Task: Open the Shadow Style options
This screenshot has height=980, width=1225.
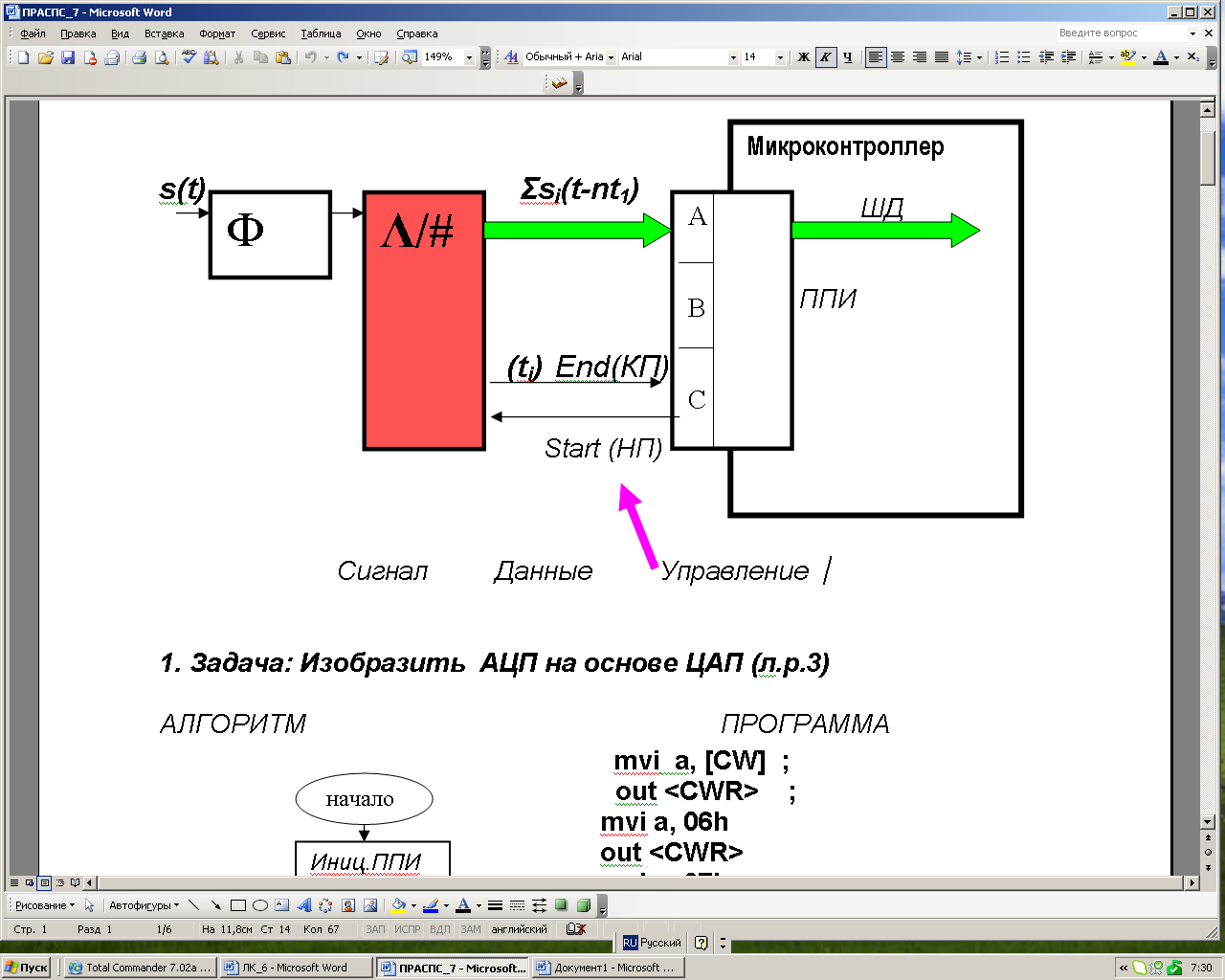Action: [x=561, y=905]
